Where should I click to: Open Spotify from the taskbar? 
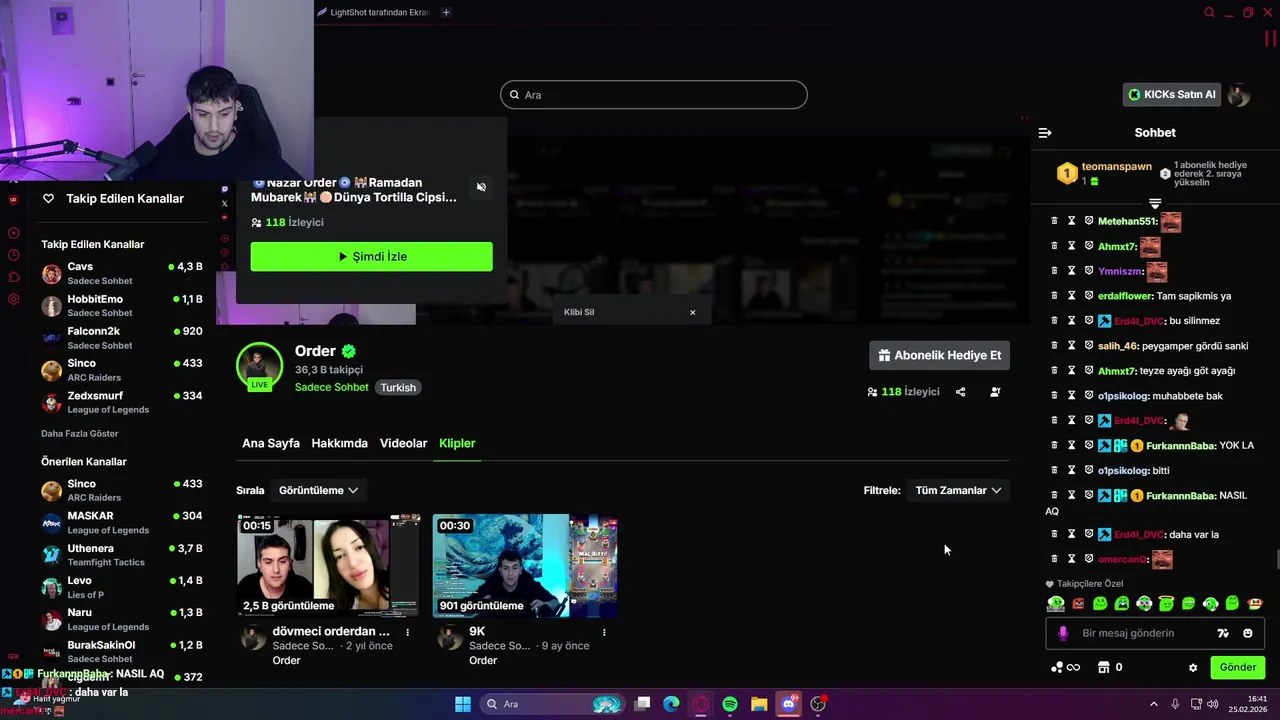click(730, 704)
